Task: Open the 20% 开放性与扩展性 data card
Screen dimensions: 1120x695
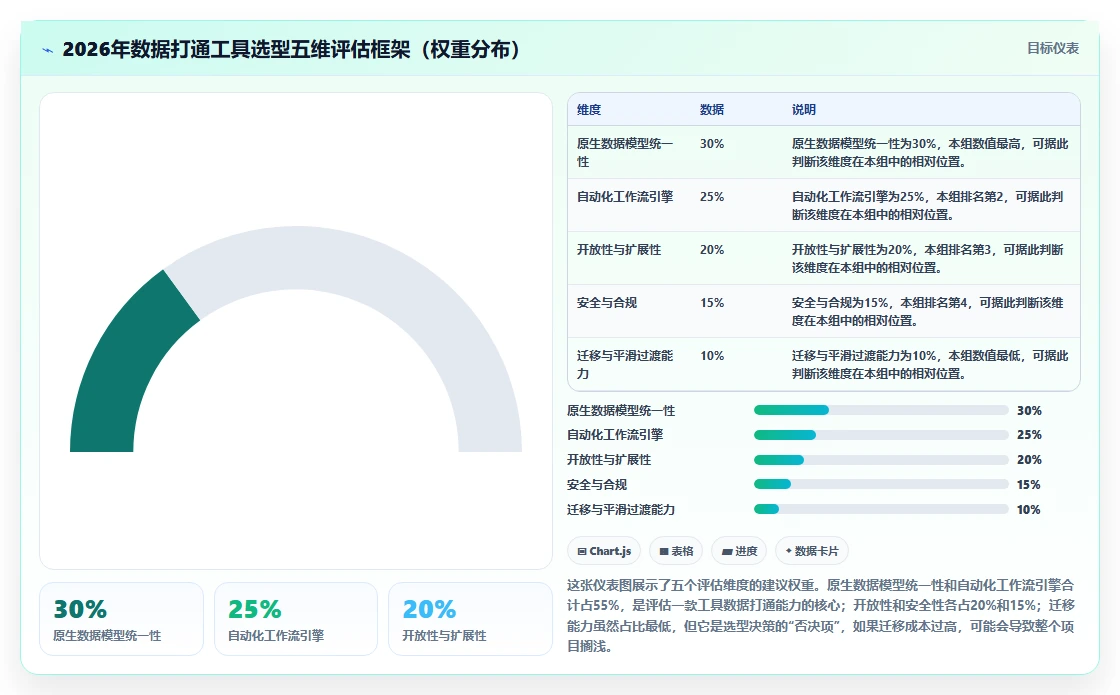Action: pyautogui.click(x=470, y=619)
